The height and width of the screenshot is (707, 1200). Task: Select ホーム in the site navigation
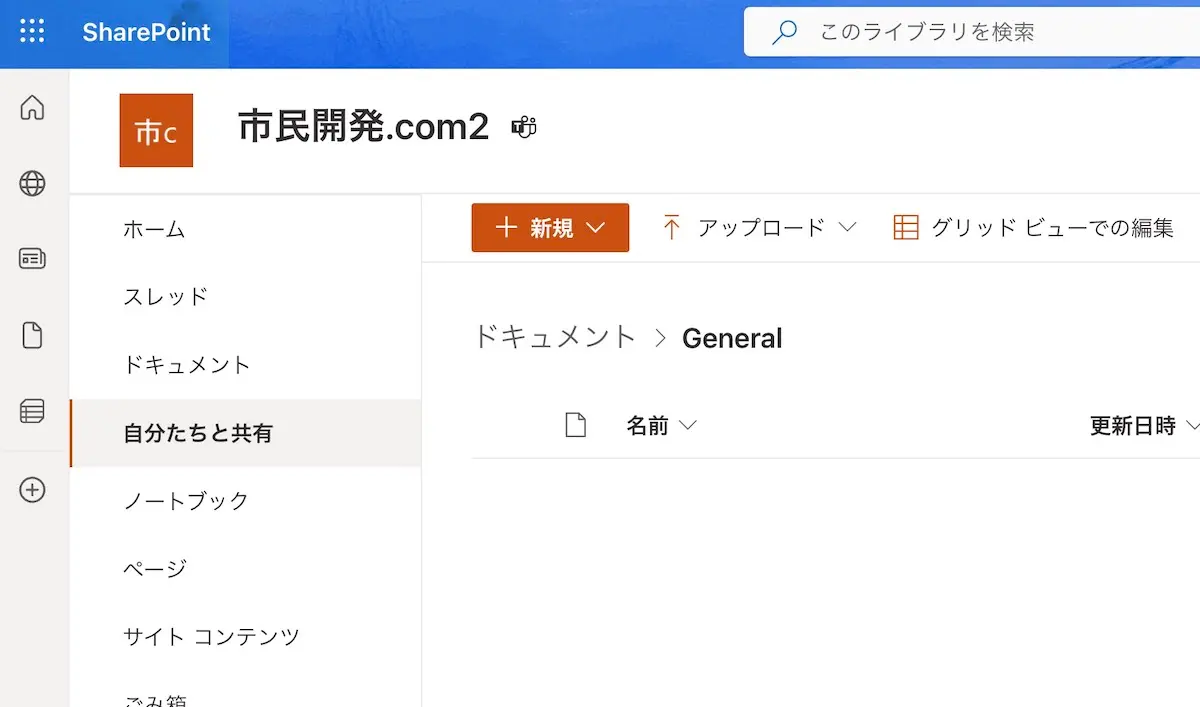154,230
